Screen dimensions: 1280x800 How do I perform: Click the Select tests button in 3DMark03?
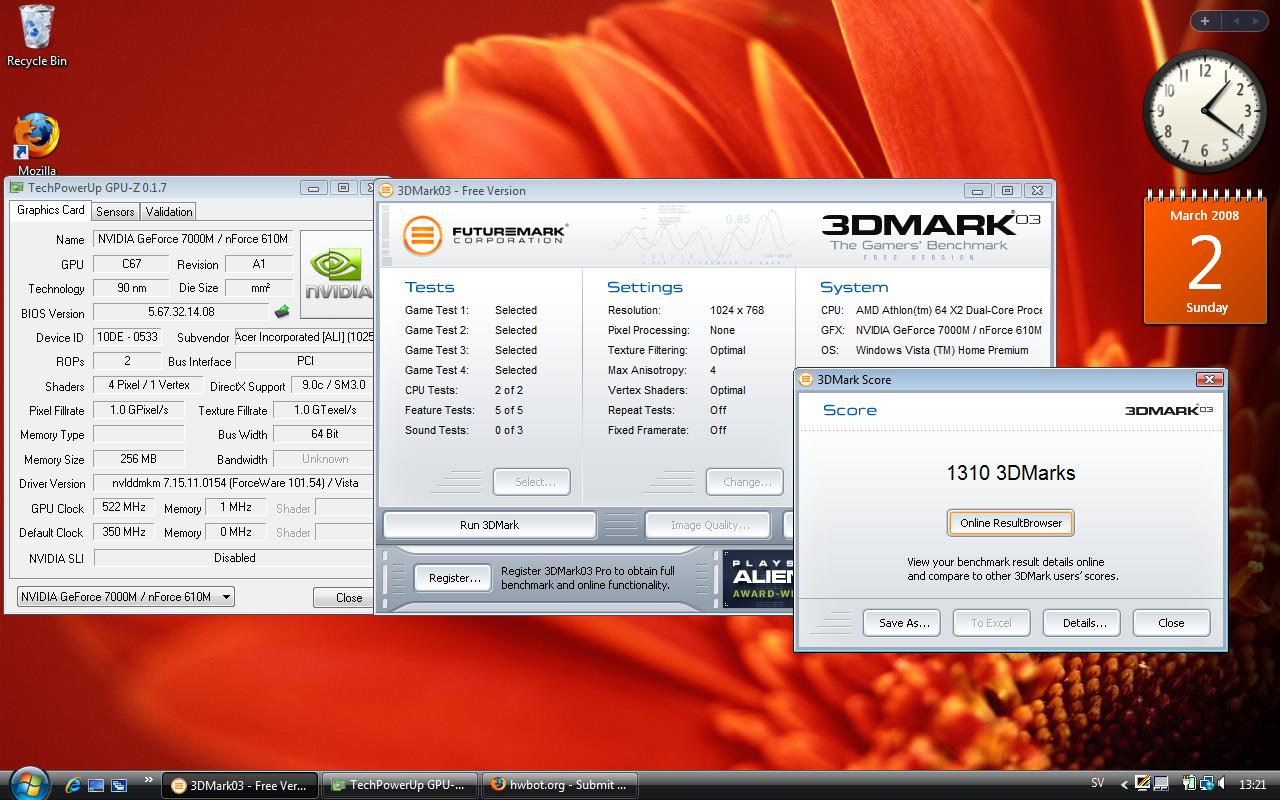coord(531,482)
